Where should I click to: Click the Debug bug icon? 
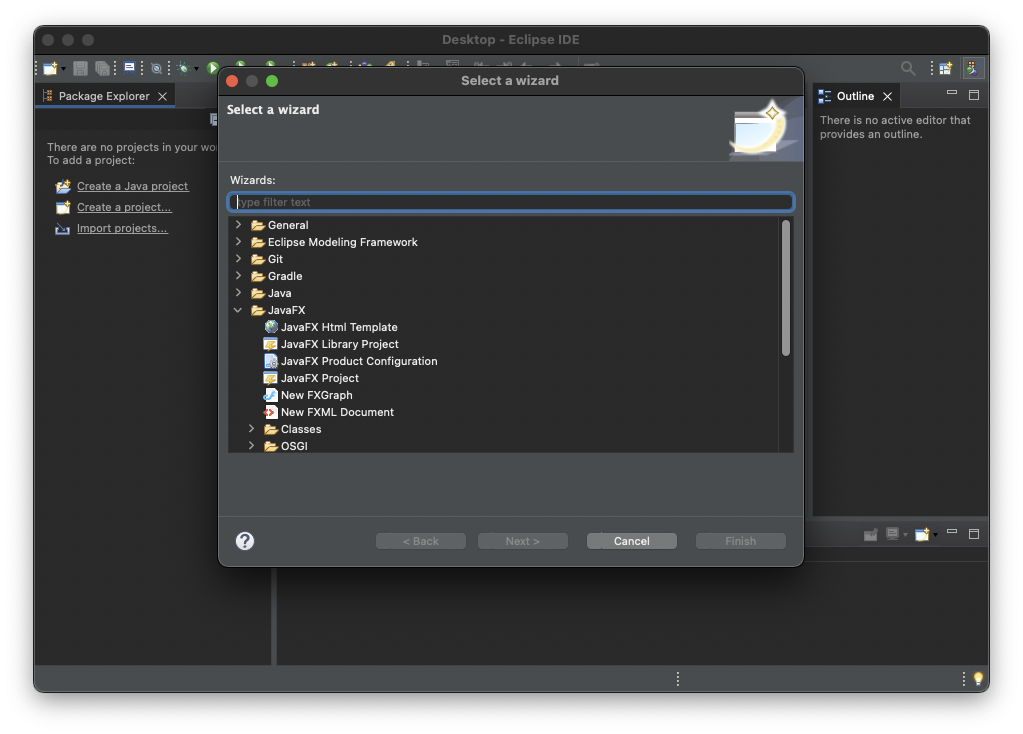point(183,68)
